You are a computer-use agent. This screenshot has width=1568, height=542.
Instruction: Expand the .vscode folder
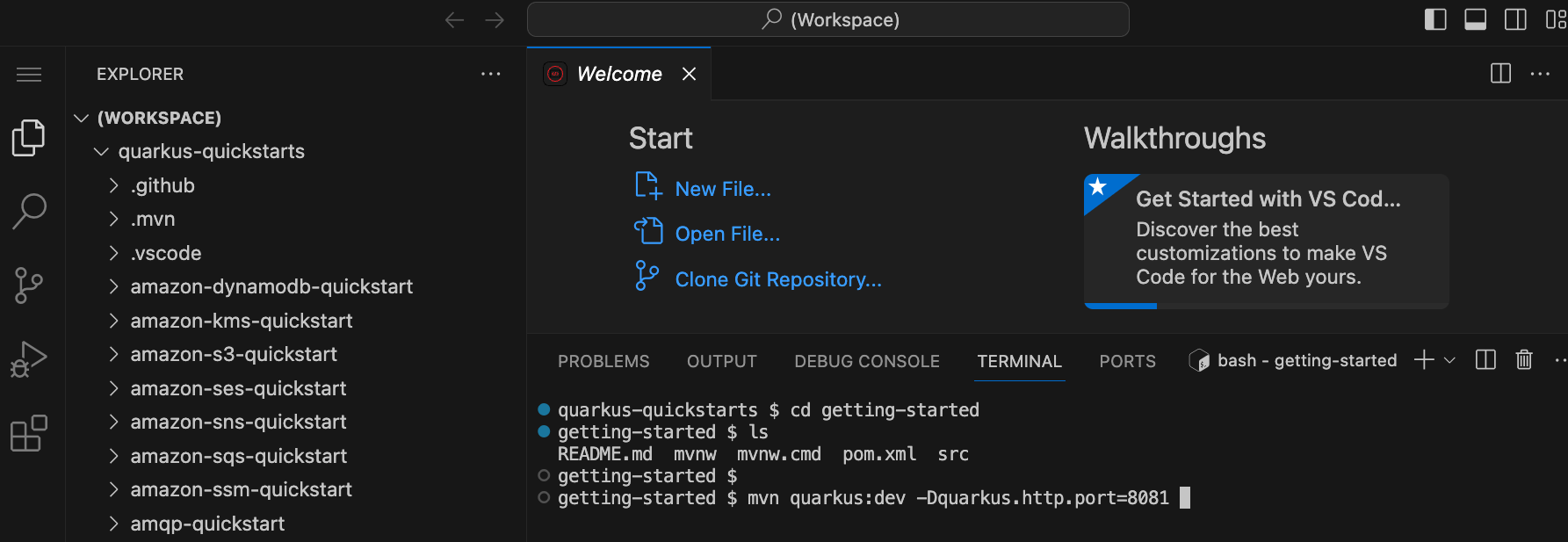click(x=113, y=253)
